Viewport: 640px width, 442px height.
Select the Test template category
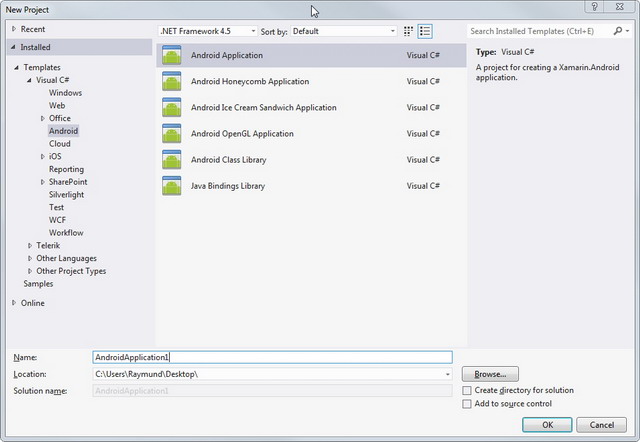pyautogui.click(x=56, y=207)
